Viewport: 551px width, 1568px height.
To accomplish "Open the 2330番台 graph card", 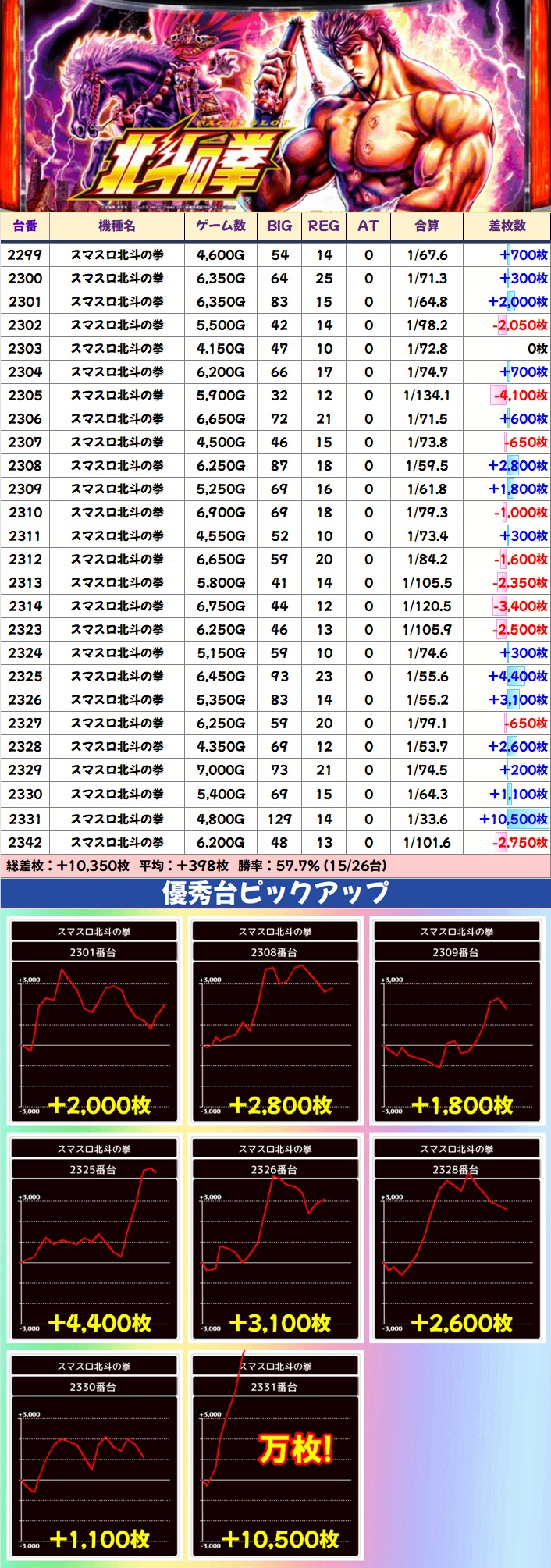I will pyautogui.click(x=94, y=1456).
